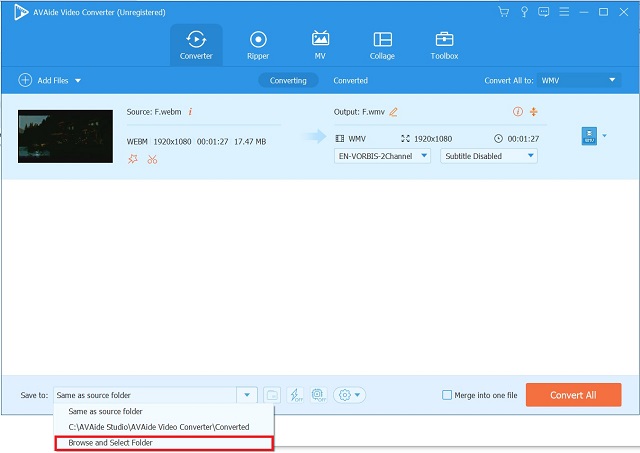This screenshot has width=640, height=453.
Task: Open the settings gear dropdown
Action: (x=349, y=395)
